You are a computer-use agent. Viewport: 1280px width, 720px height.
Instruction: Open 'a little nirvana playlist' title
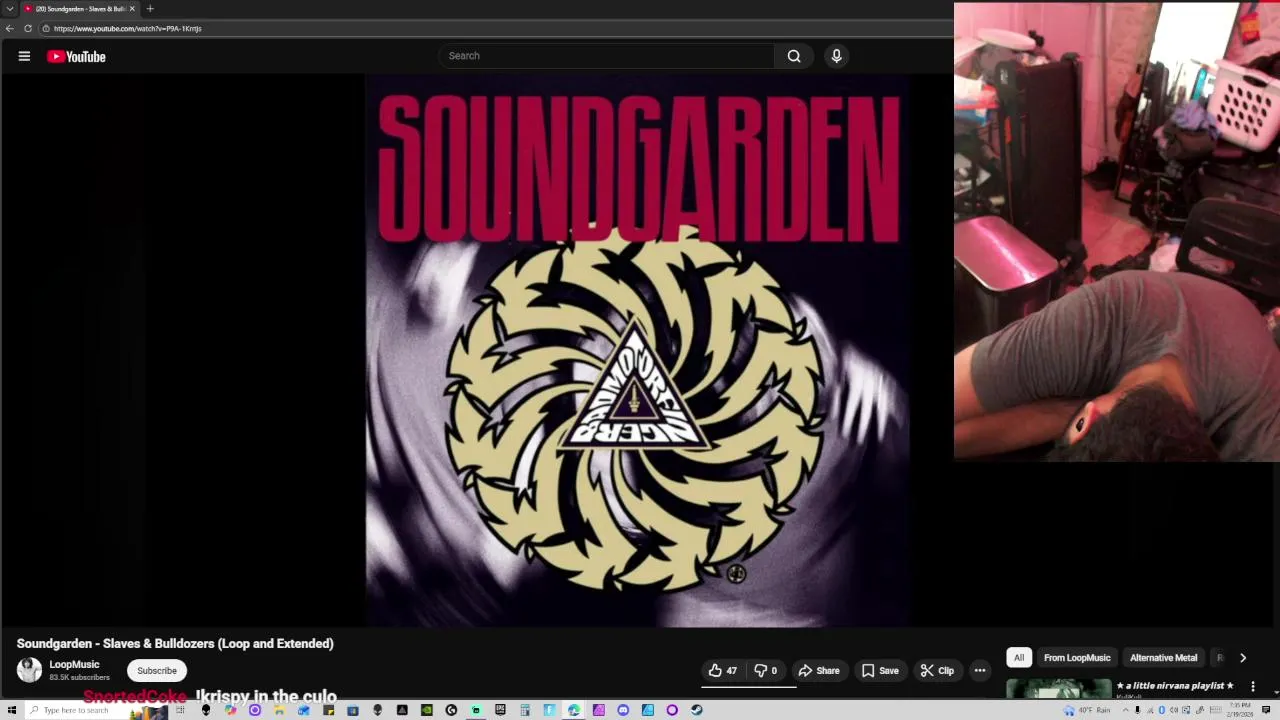point(1175,686)
